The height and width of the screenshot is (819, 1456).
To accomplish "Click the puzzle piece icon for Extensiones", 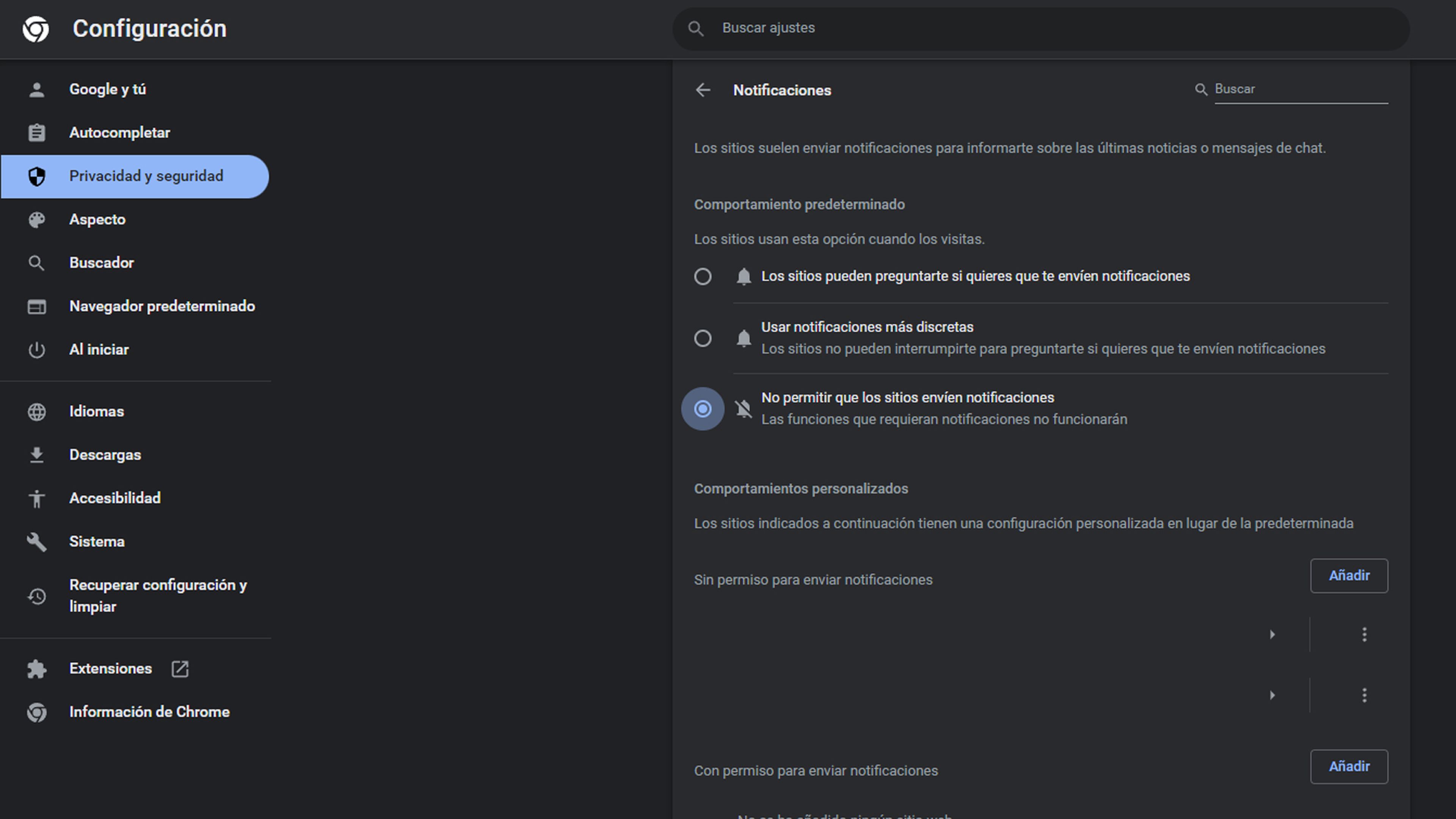I will tap(37, 668).
